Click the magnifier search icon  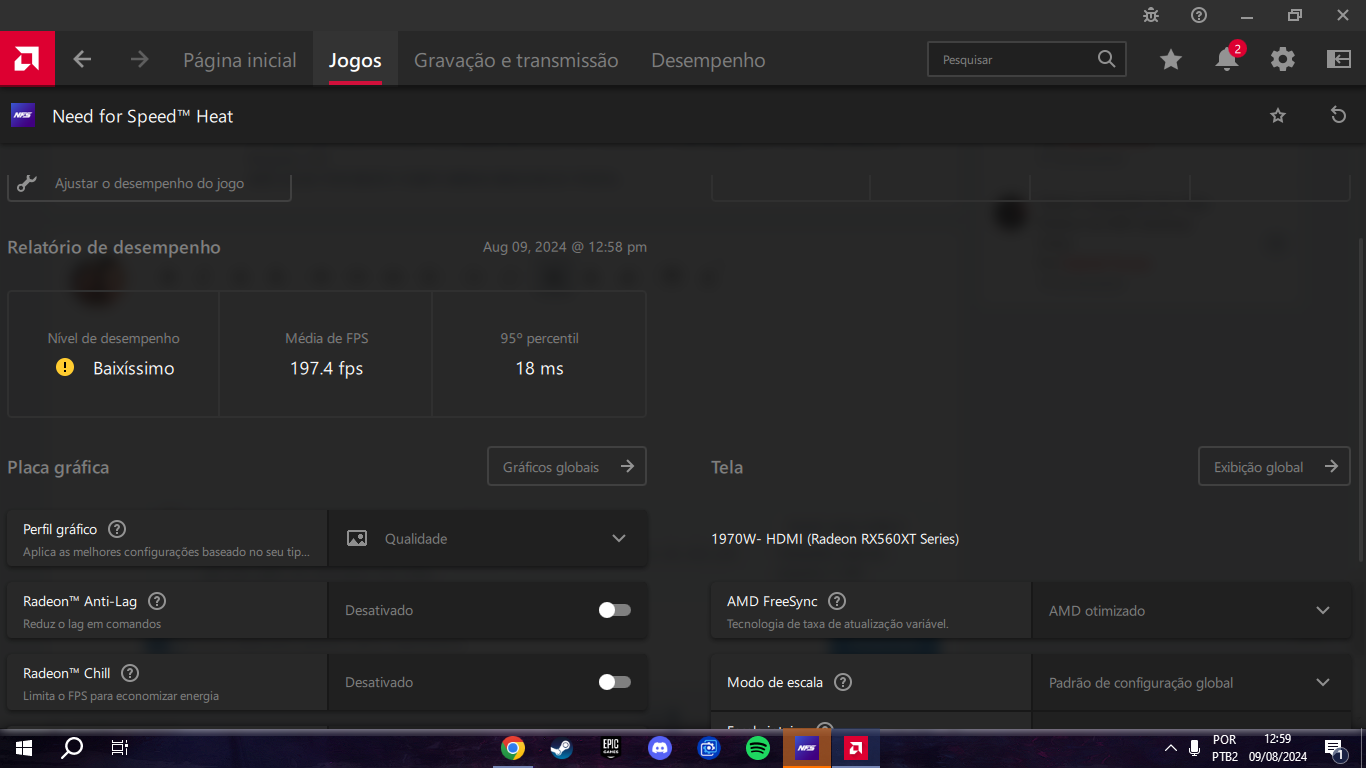(x=1106, y=59)
